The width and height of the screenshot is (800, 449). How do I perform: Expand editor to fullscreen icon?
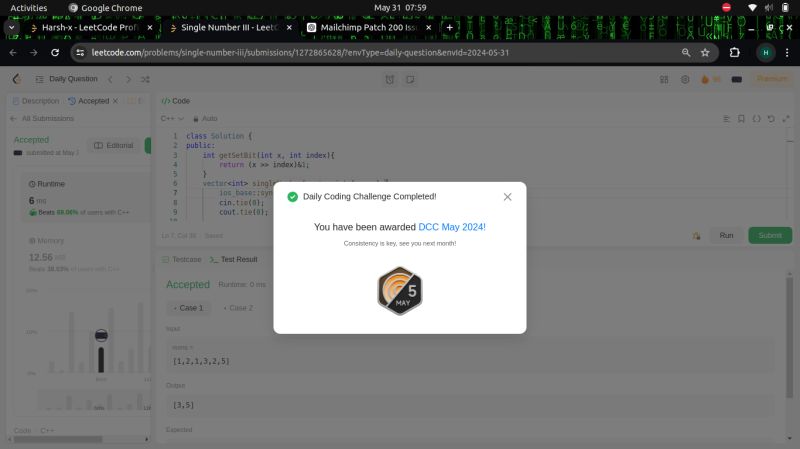point(786,118)
